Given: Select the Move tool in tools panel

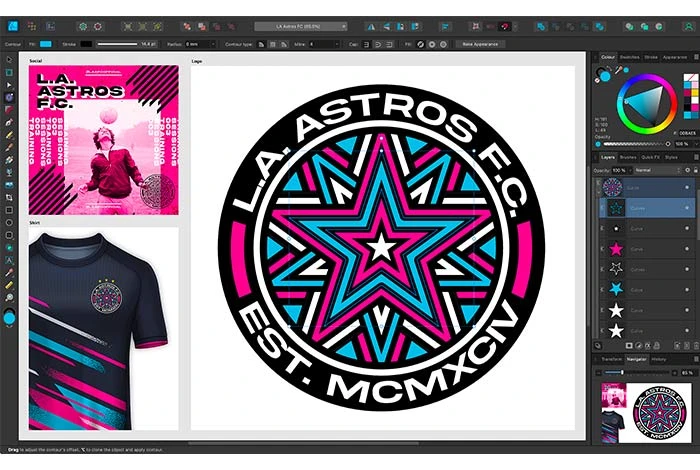Looking at the screenshot, I should coord(9,59).
